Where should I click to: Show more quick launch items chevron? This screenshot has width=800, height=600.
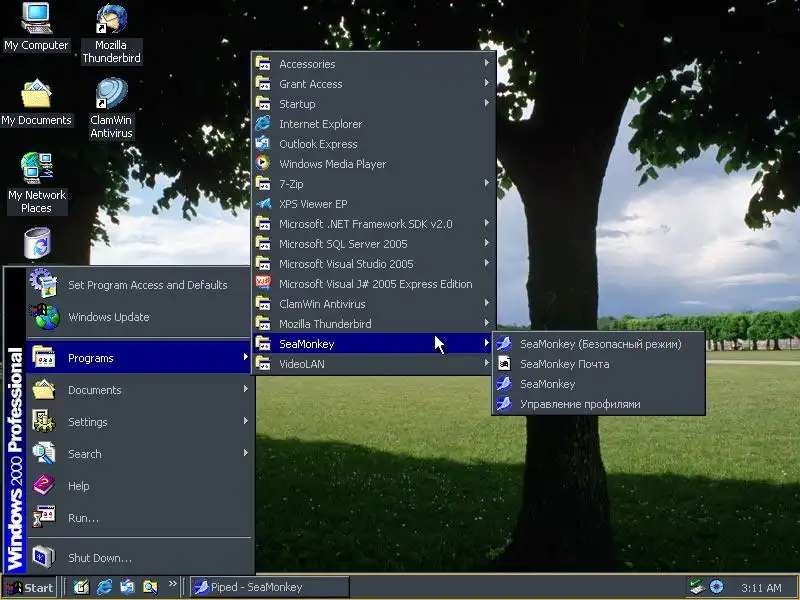(172, 583)
